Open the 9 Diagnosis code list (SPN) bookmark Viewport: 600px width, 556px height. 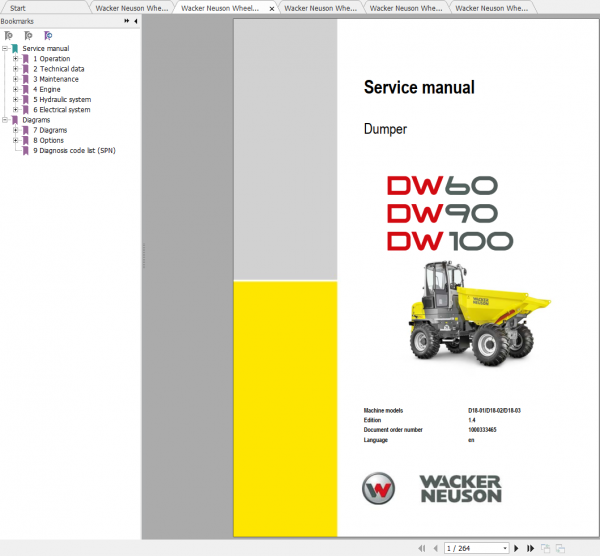point(74,150)
